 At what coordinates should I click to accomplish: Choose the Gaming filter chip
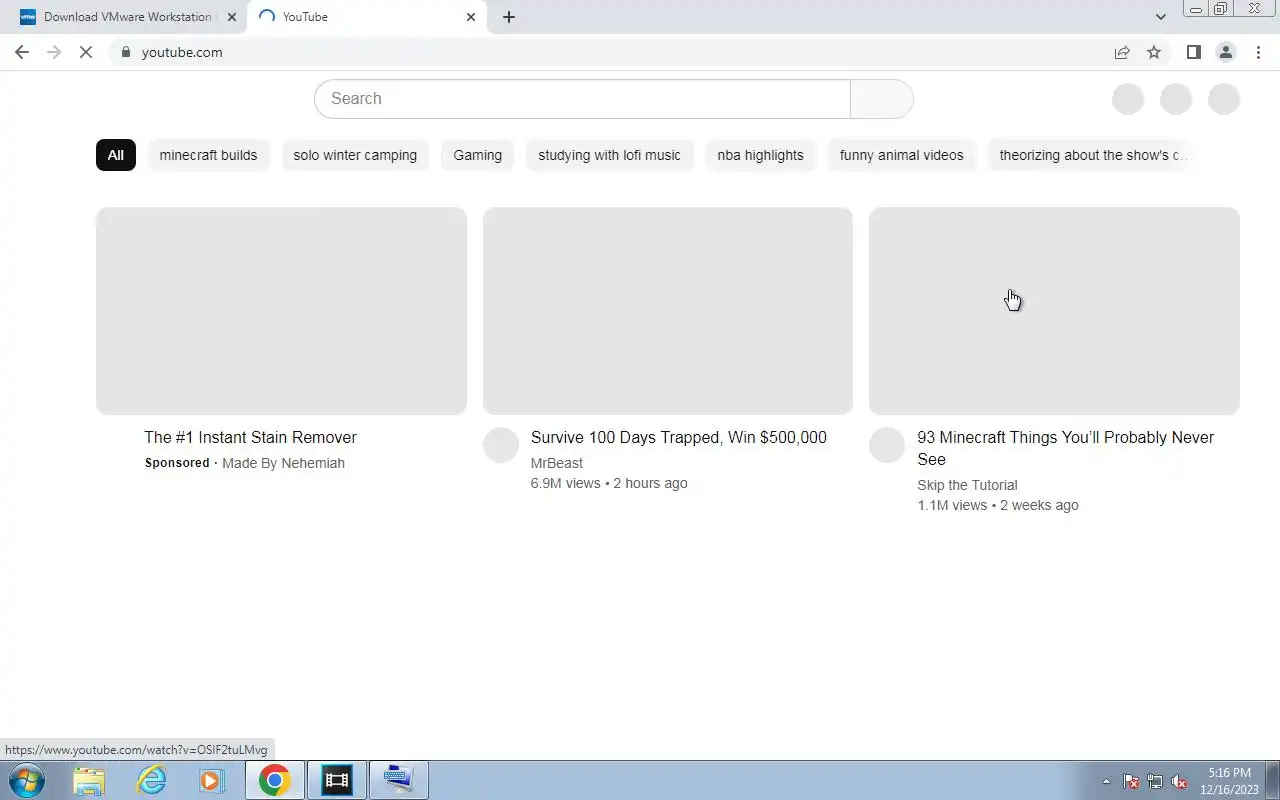click(x=477, y=155)
